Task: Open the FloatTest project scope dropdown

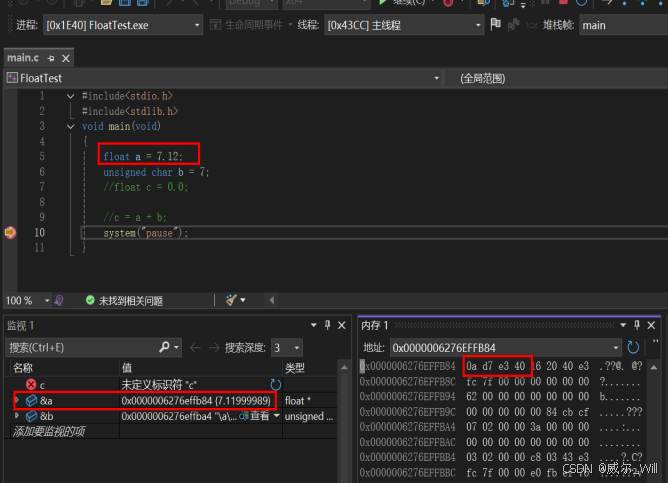Action: (223, 78)
